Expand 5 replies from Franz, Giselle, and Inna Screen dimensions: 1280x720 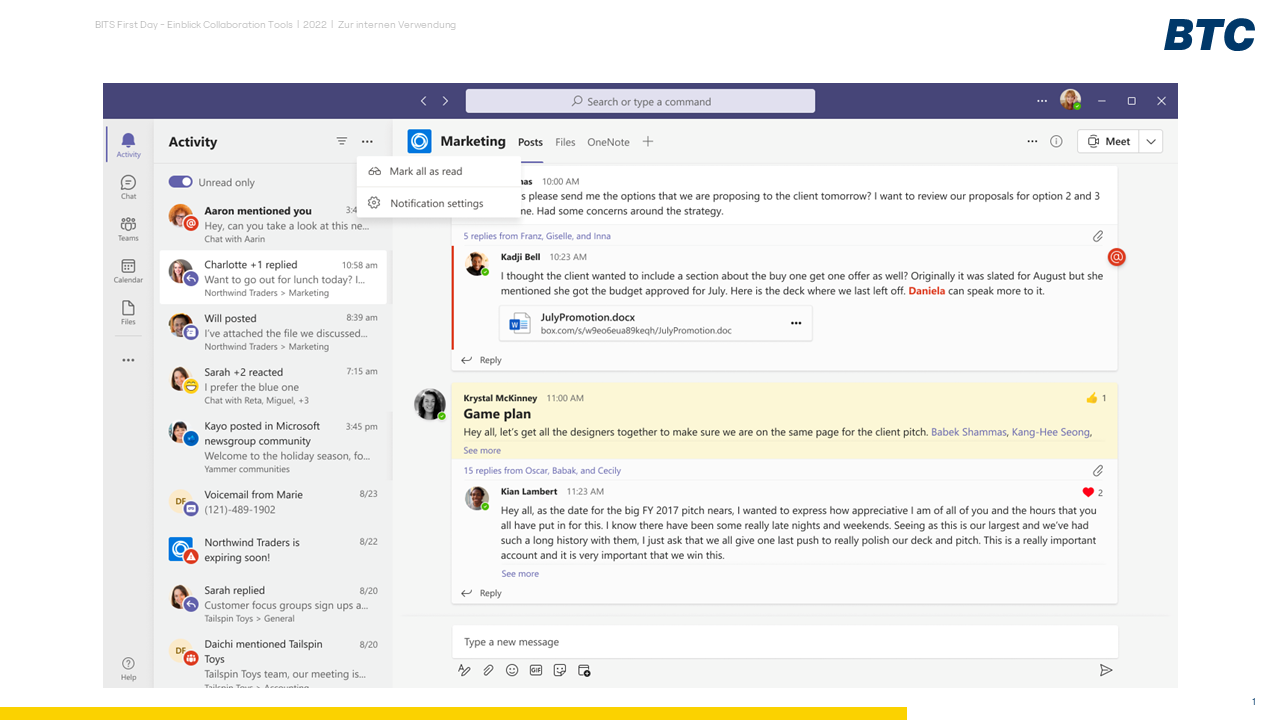click(537, 236)
